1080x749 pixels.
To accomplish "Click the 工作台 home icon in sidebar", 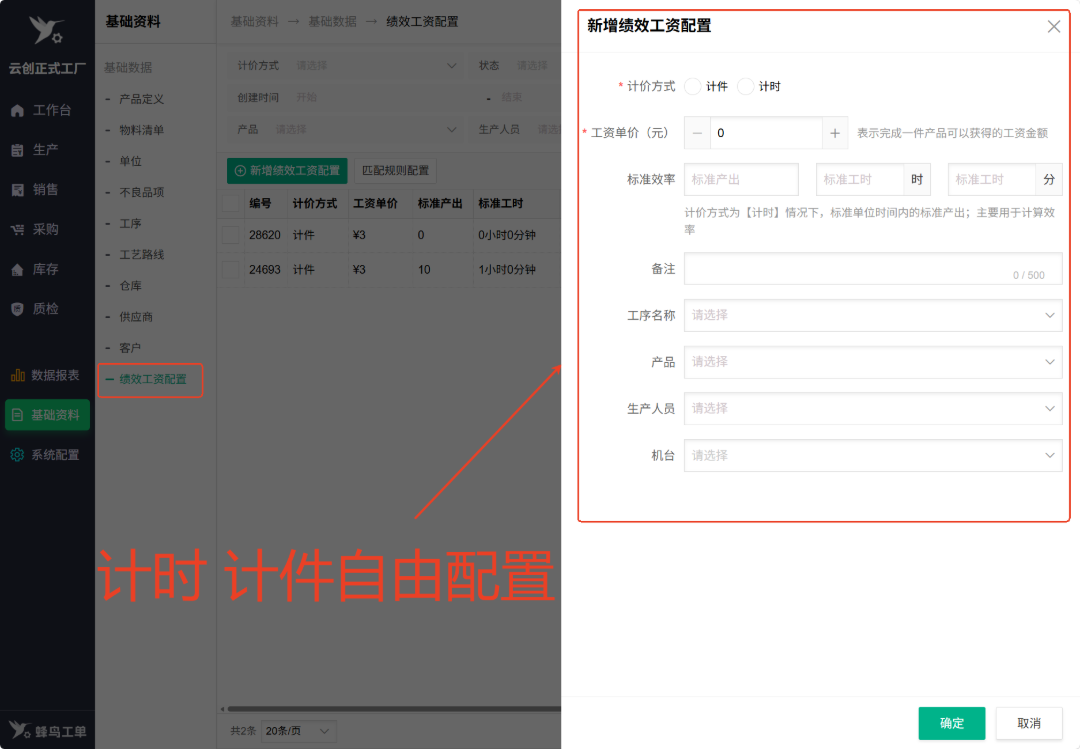I will coord(18,110).
